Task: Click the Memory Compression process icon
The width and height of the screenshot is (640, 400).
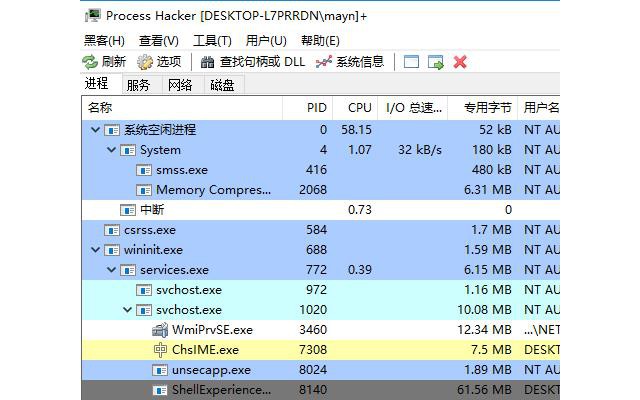Action: tap(144, 190)
